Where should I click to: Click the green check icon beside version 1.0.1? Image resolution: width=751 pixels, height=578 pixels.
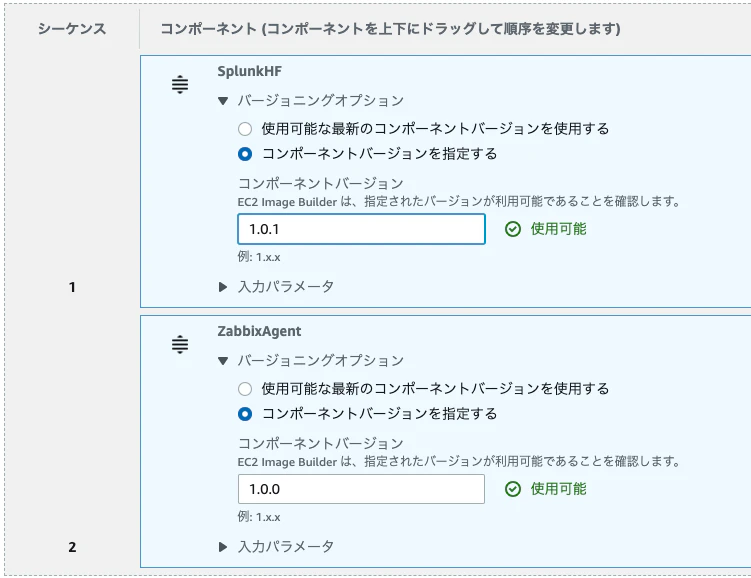point(512,229)
